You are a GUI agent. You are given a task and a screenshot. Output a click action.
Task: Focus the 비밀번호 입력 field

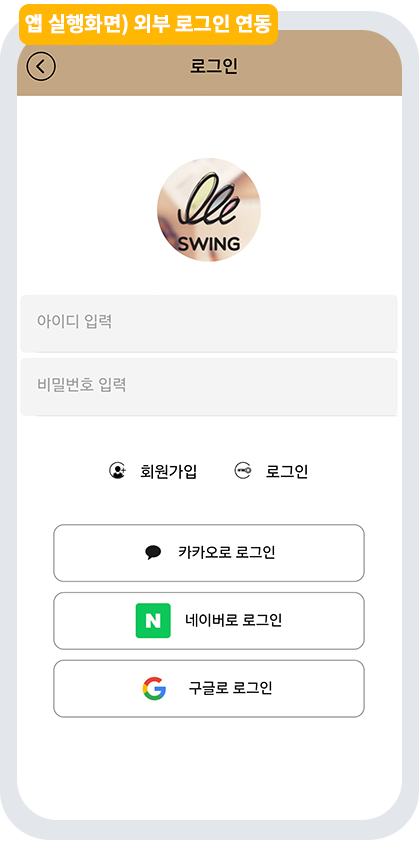(x=209, y=387)
